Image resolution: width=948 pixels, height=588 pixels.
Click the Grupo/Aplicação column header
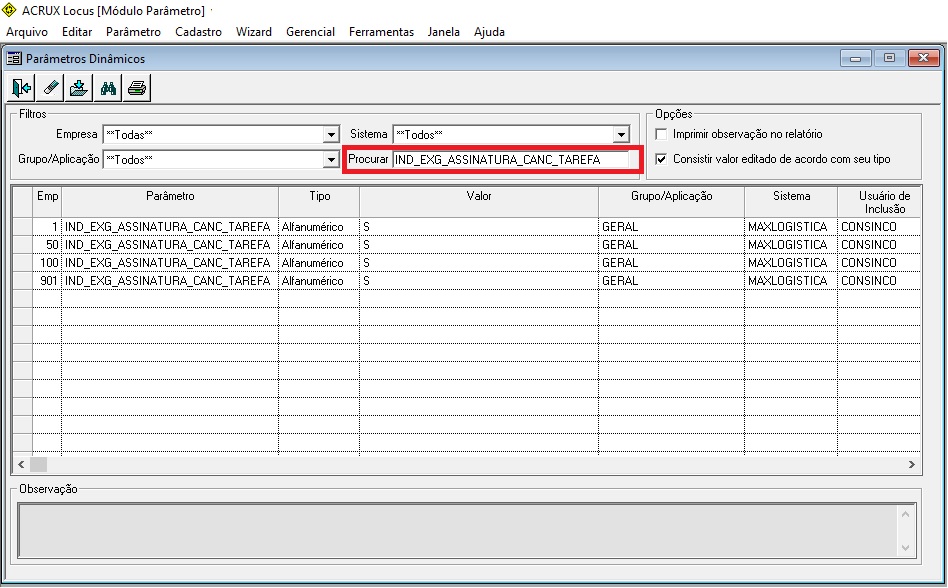(x=672, y=202)
